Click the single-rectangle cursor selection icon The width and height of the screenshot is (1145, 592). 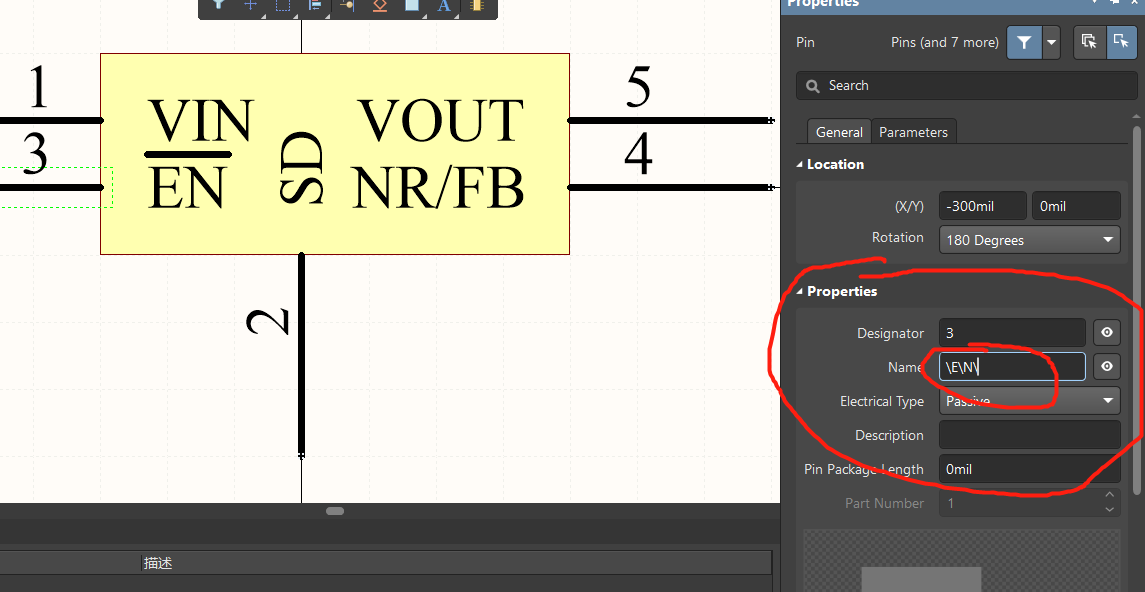[x=1121, y=42]
